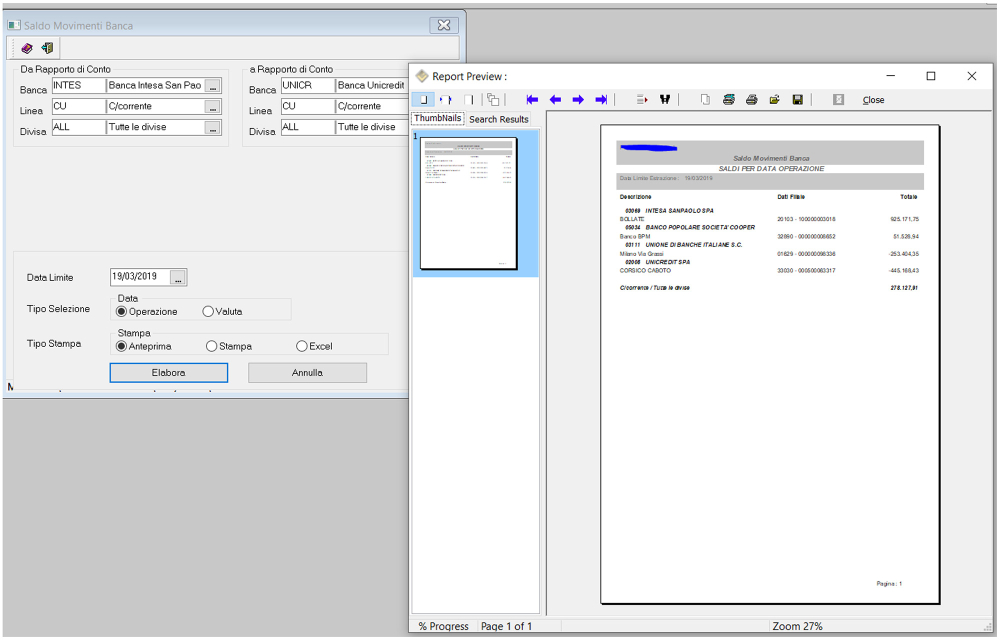Select the Valuta radio button
The image size is (1000, 640).
[x=208, y=311]
